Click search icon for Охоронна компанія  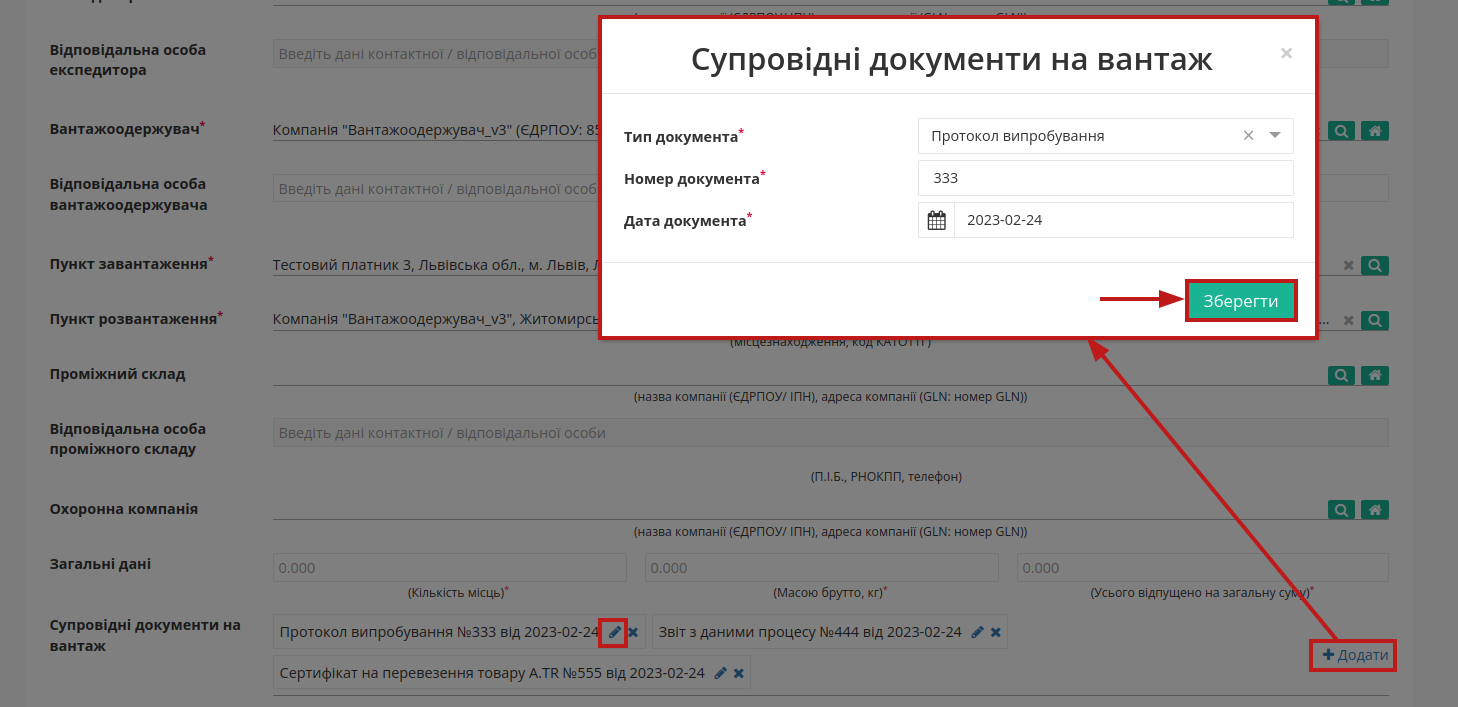(x=1342, y=510)
